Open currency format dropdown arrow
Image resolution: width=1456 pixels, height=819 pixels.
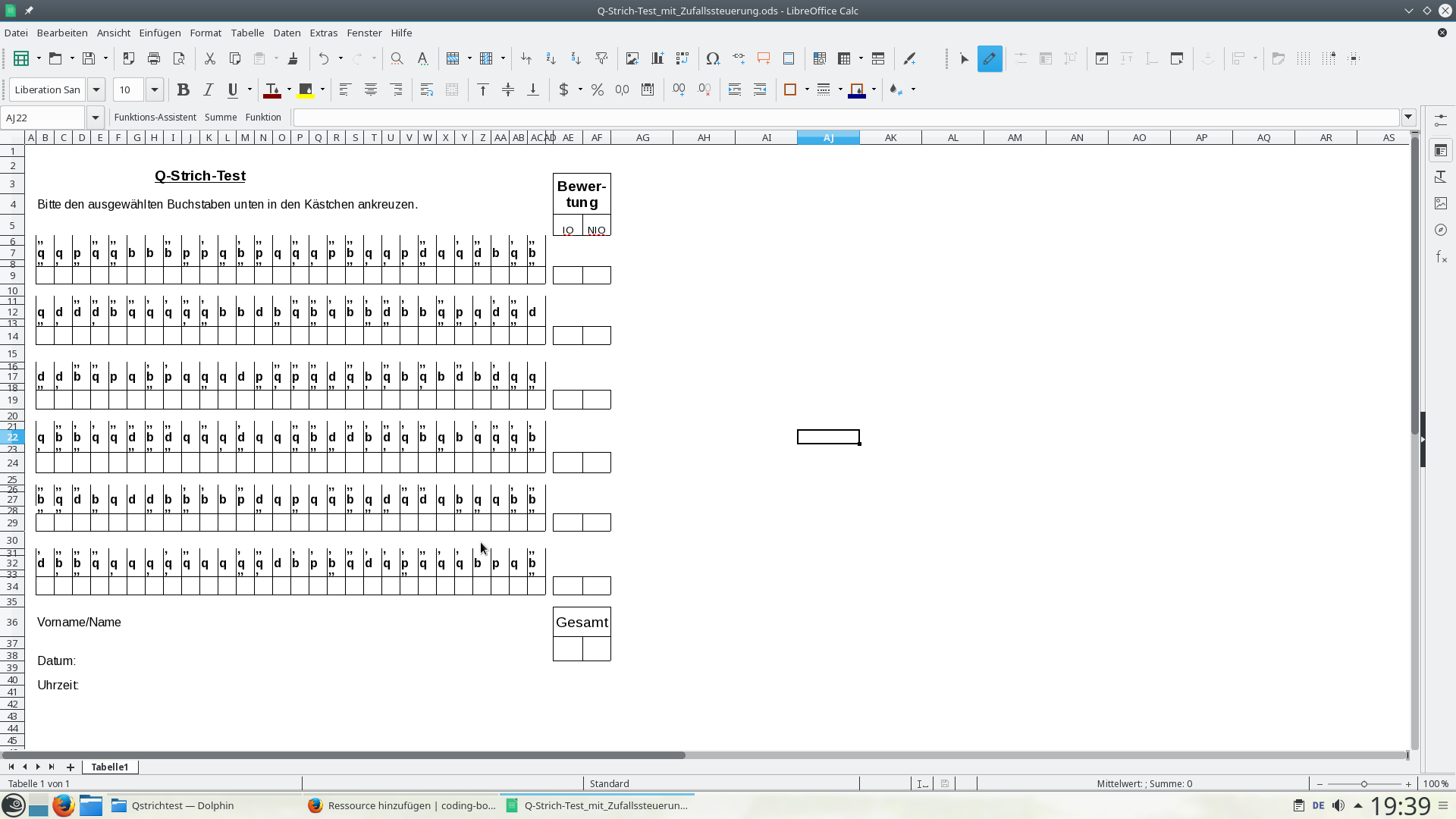pyautogui.click(x=580, y=89)
